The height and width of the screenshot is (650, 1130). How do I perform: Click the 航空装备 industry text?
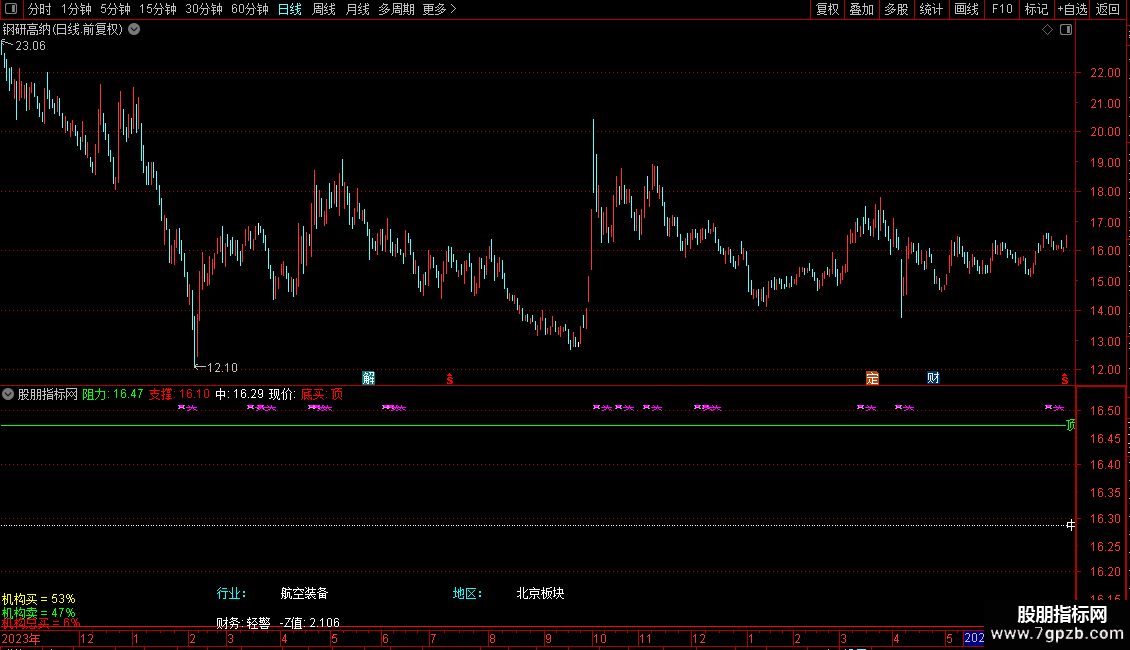304,593
